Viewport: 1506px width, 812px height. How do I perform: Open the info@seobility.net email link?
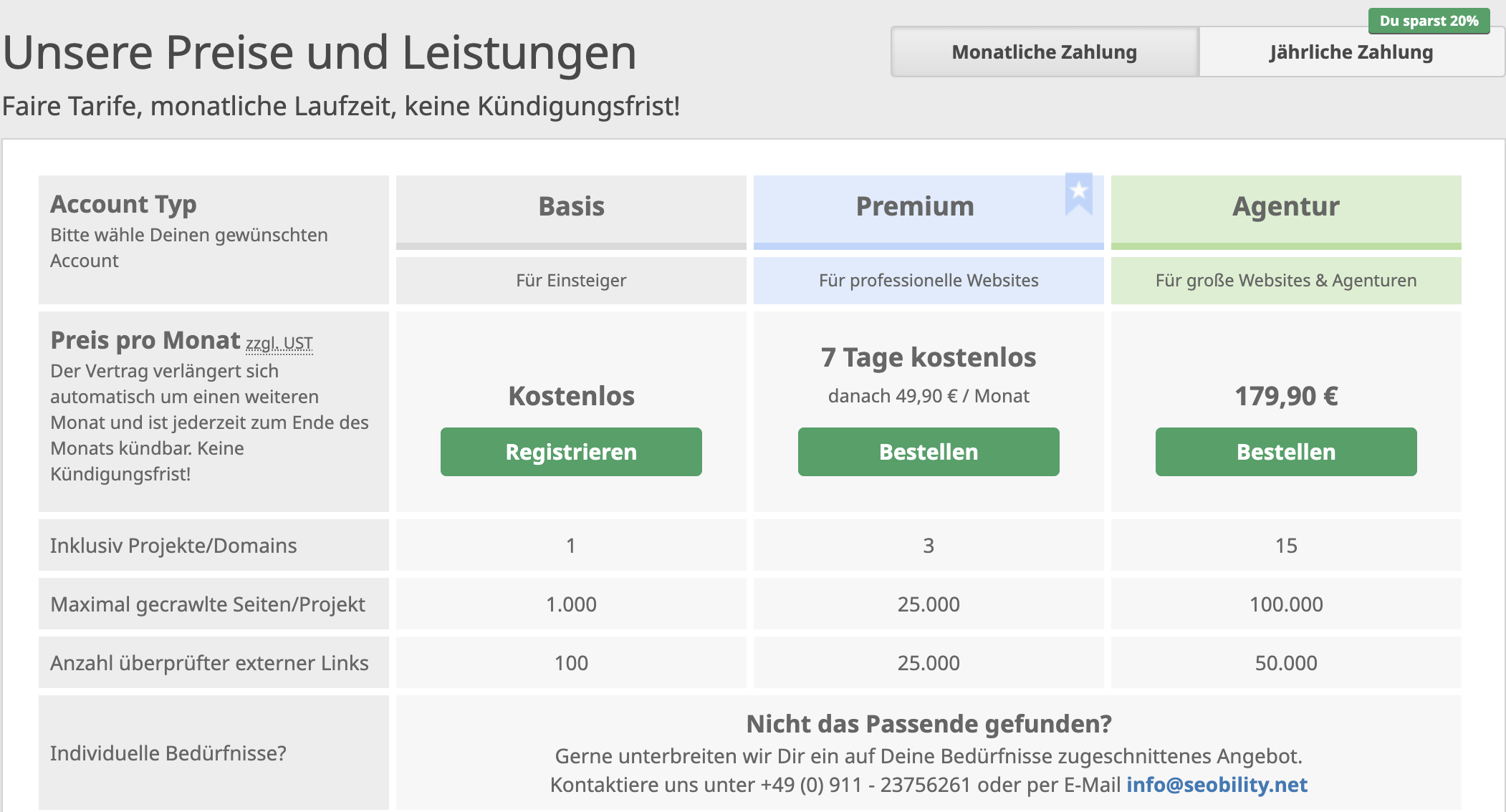(x=1217, y=785)
